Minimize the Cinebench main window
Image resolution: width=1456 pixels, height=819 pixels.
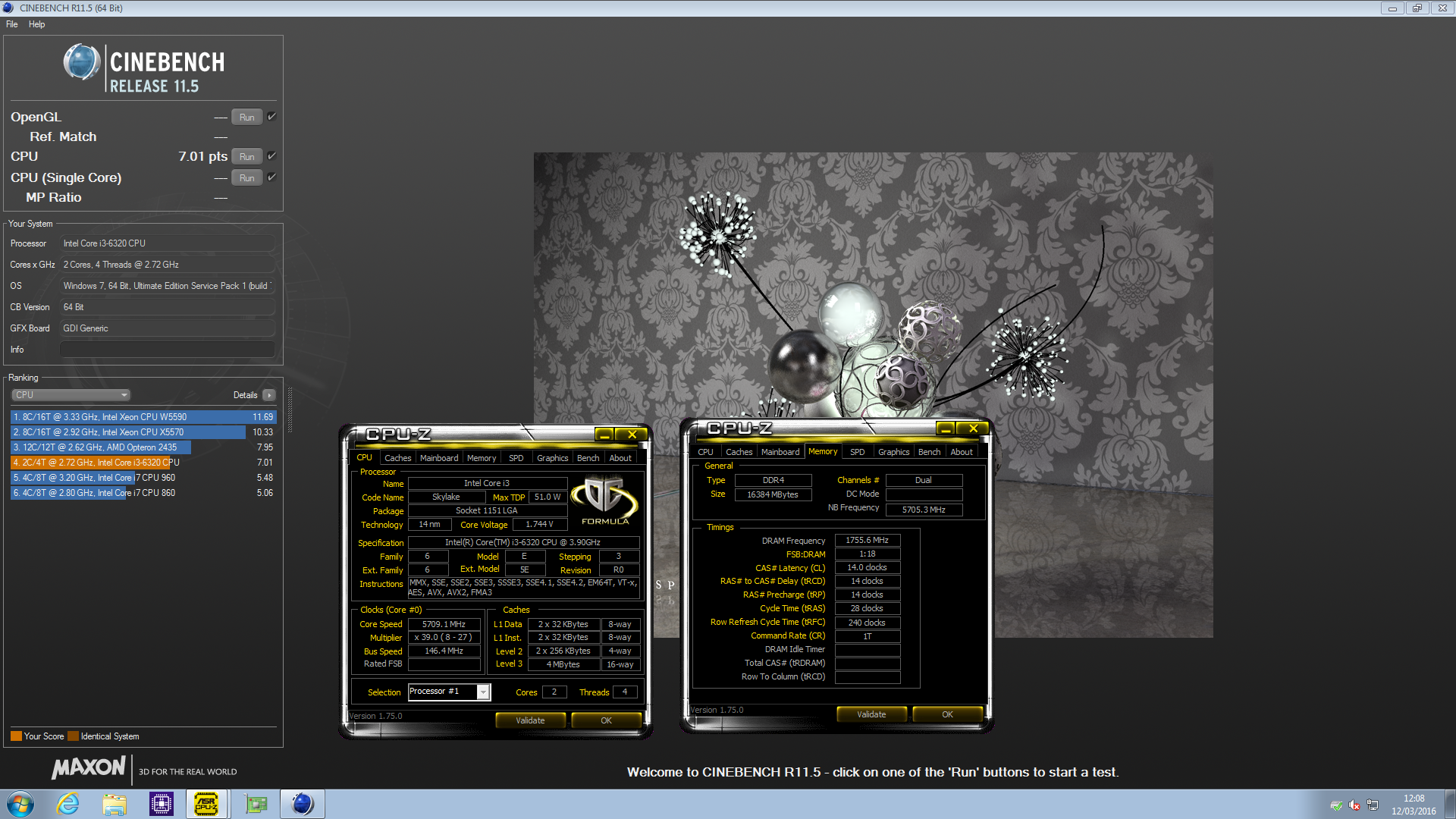pos(1392,8)
